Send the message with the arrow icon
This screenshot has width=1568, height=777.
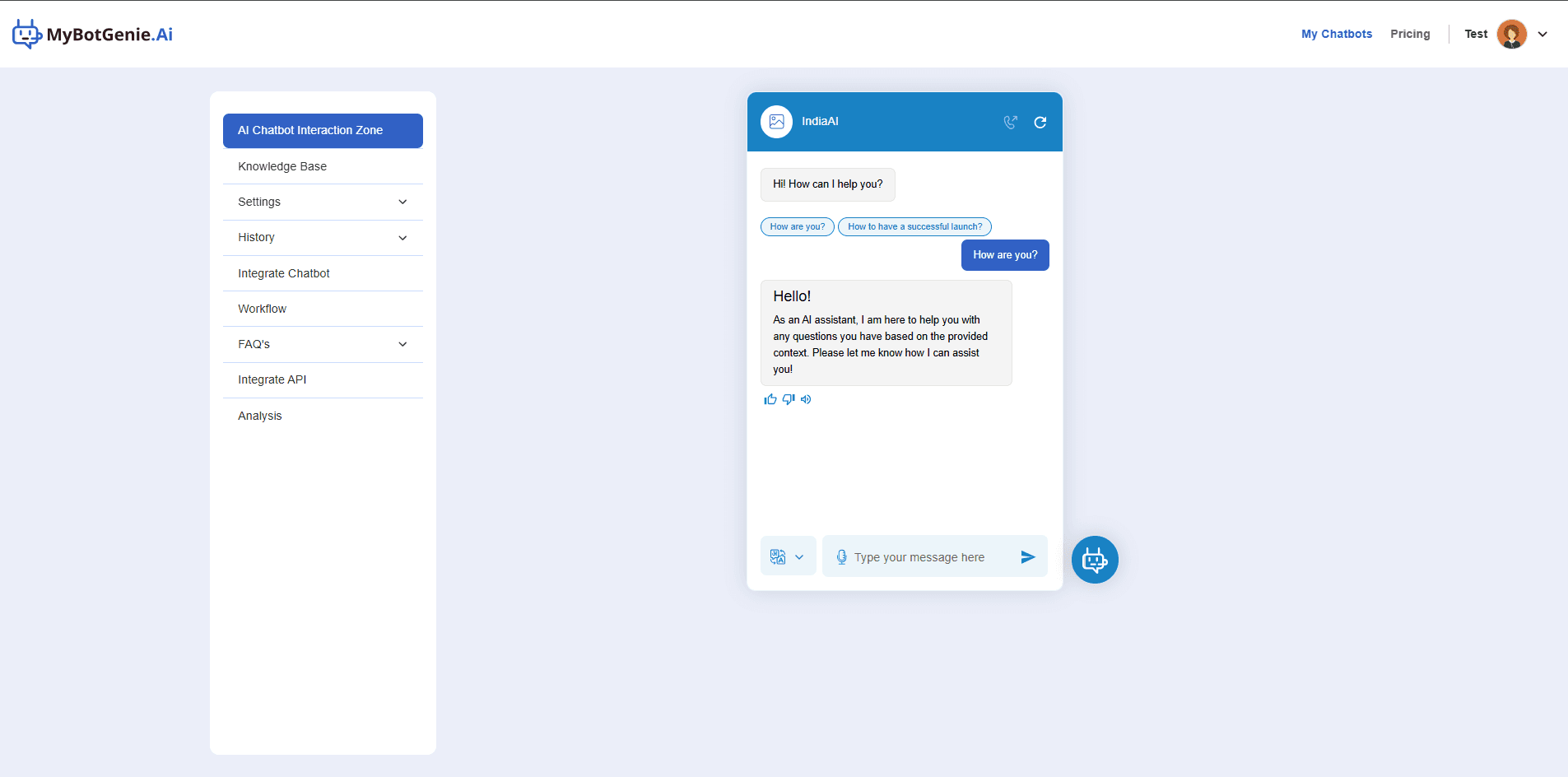point(1028,557)
